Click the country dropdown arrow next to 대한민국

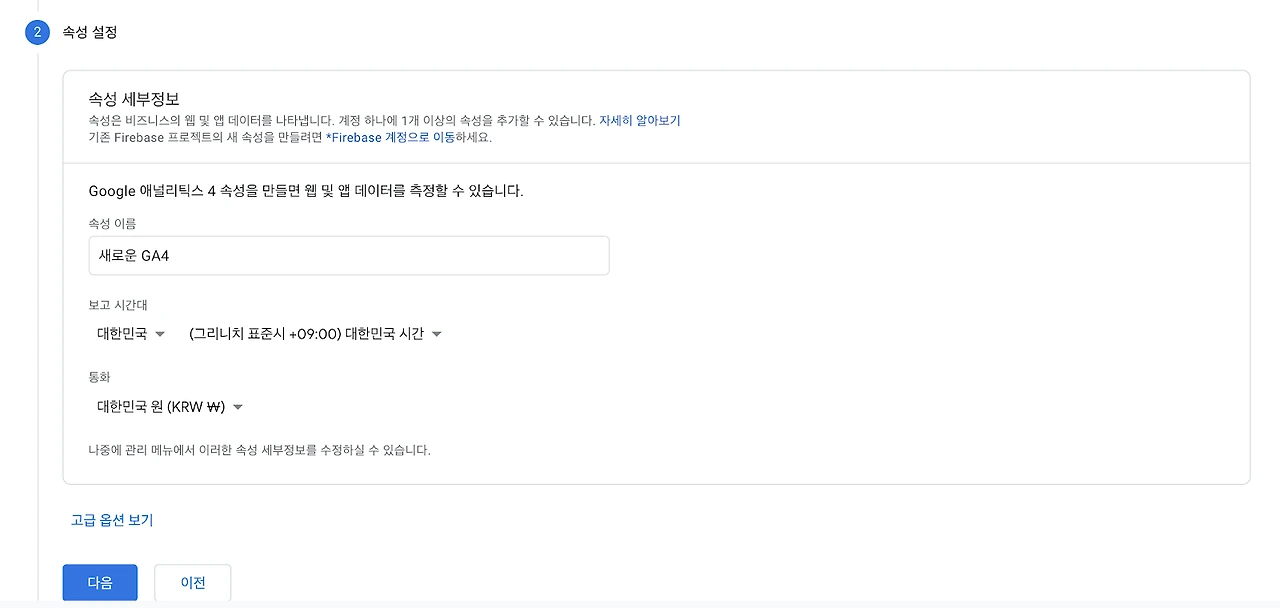coord(160,334)
